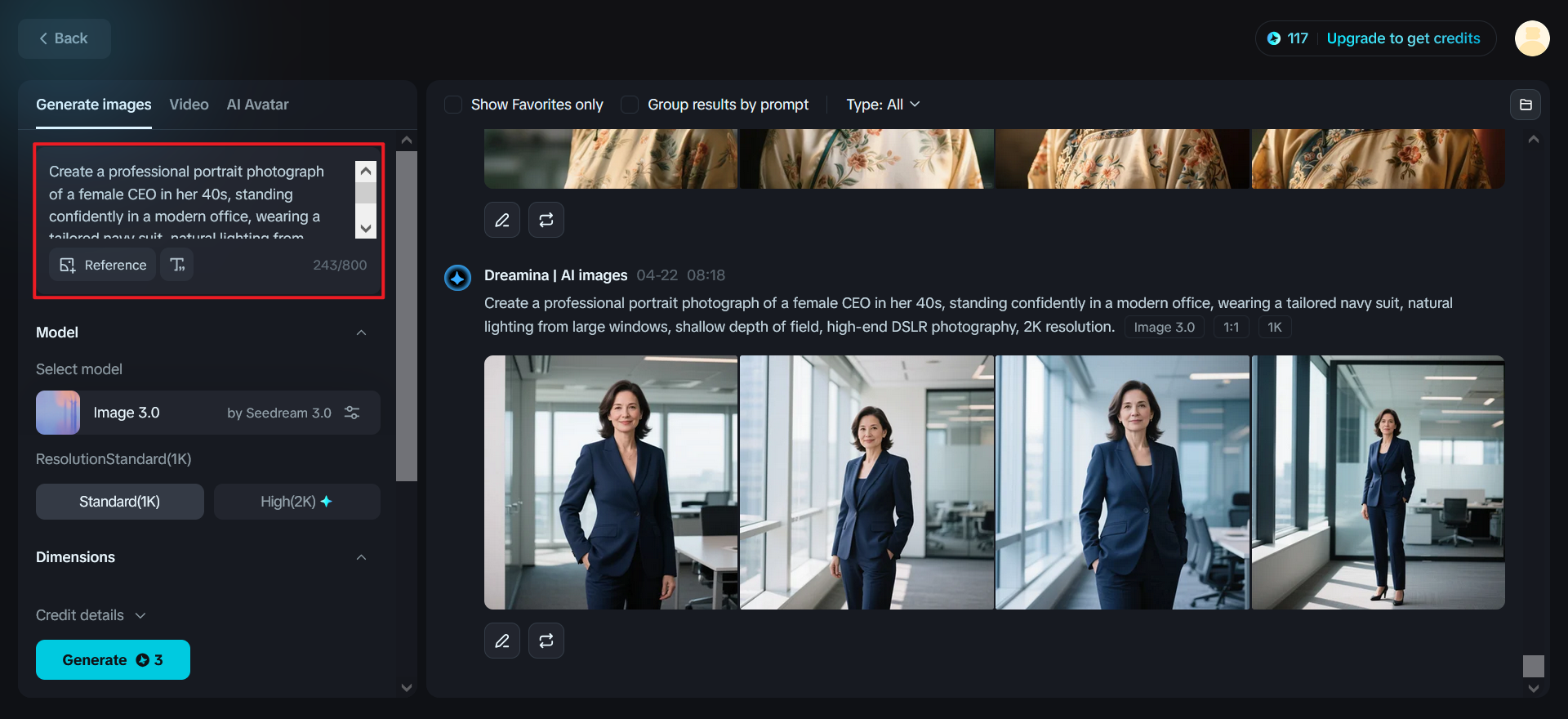Open the second CEO portrait image
The image size is (1568, 719).
coord(866,482)
